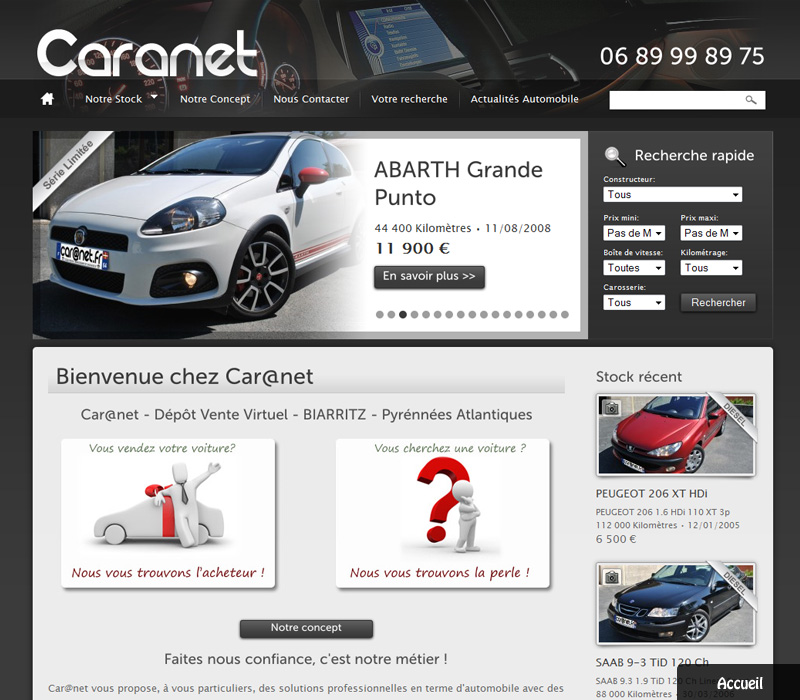Open the Votre recherche menu item
The width and height of the screenshot is (800, 700).
click(409, 99)
